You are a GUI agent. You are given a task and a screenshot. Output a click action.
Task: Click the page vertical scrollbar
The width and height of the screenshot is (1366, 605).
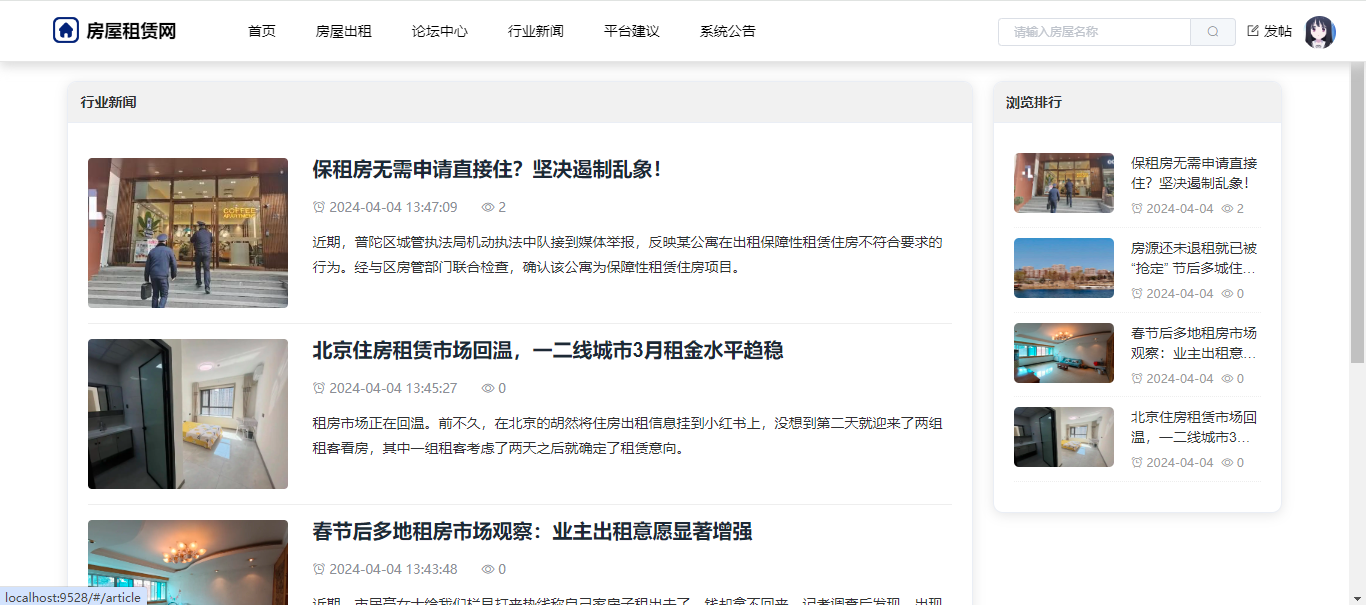(x=1358, y=213)
